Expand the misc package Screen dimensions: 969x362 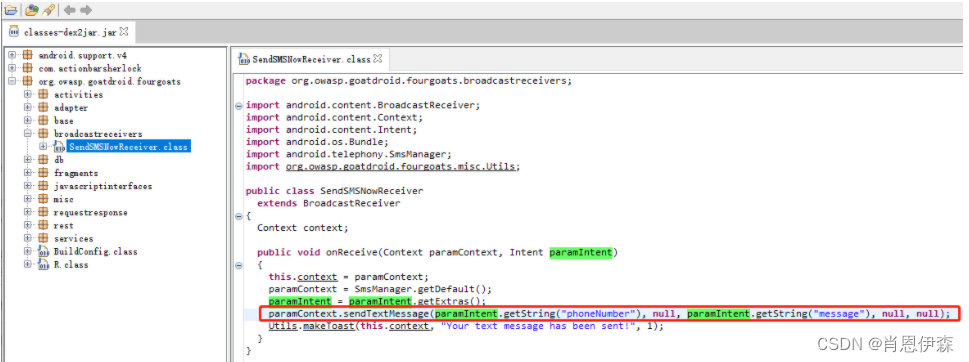click(27, 199)
